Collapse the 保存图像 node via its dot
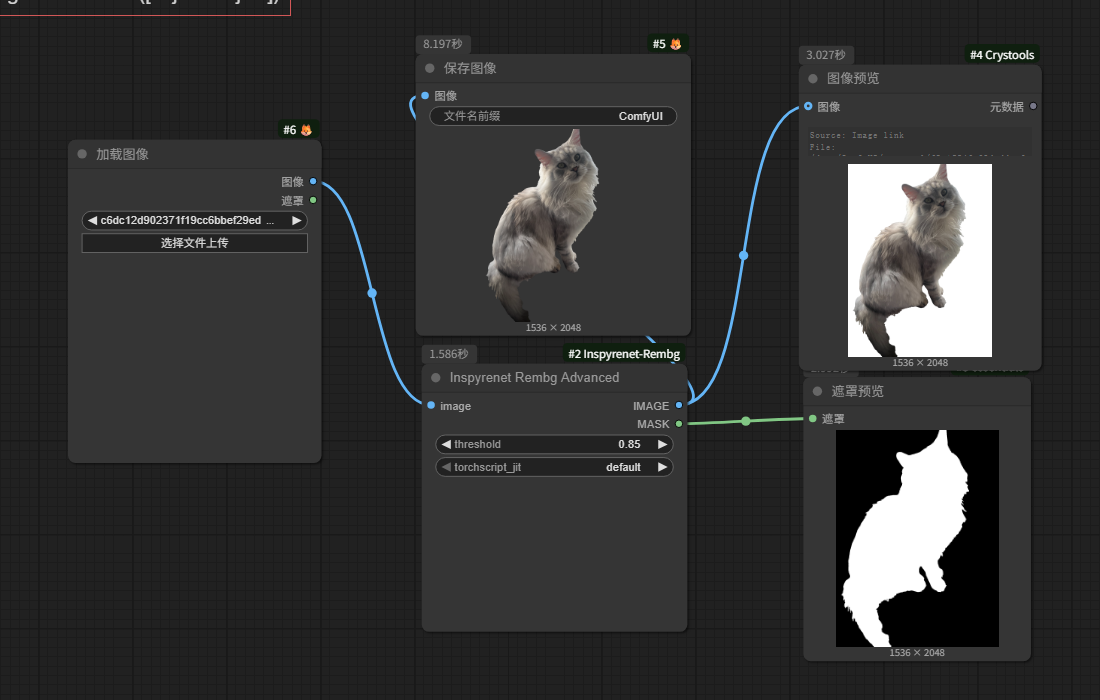Image resolution: width=1100 pixels, height=700 pixels. click(x=430, y=68)
